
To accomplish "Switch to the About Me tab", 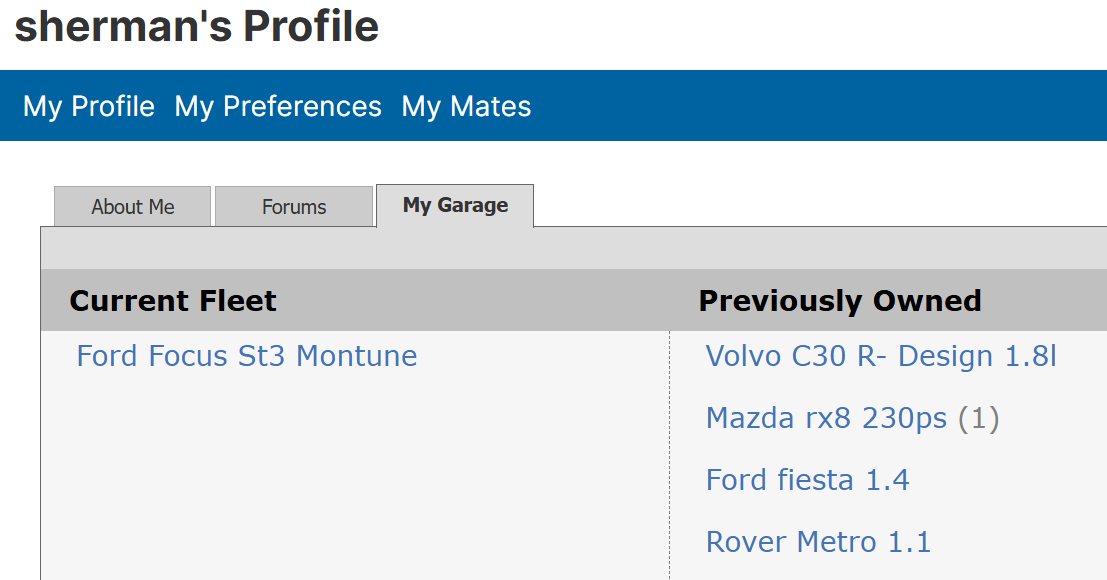I will coord(132,207).
